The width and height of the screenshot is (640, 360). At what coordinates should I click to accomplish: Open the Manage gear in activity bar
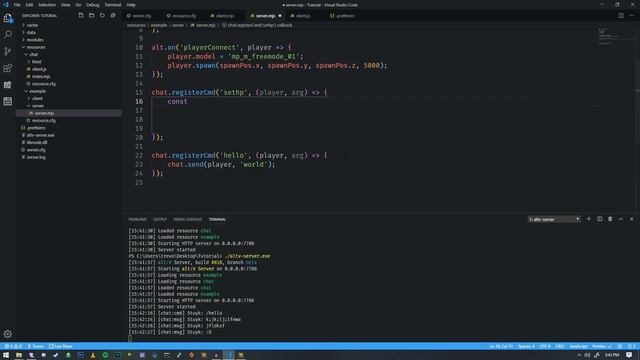point(8,334)
